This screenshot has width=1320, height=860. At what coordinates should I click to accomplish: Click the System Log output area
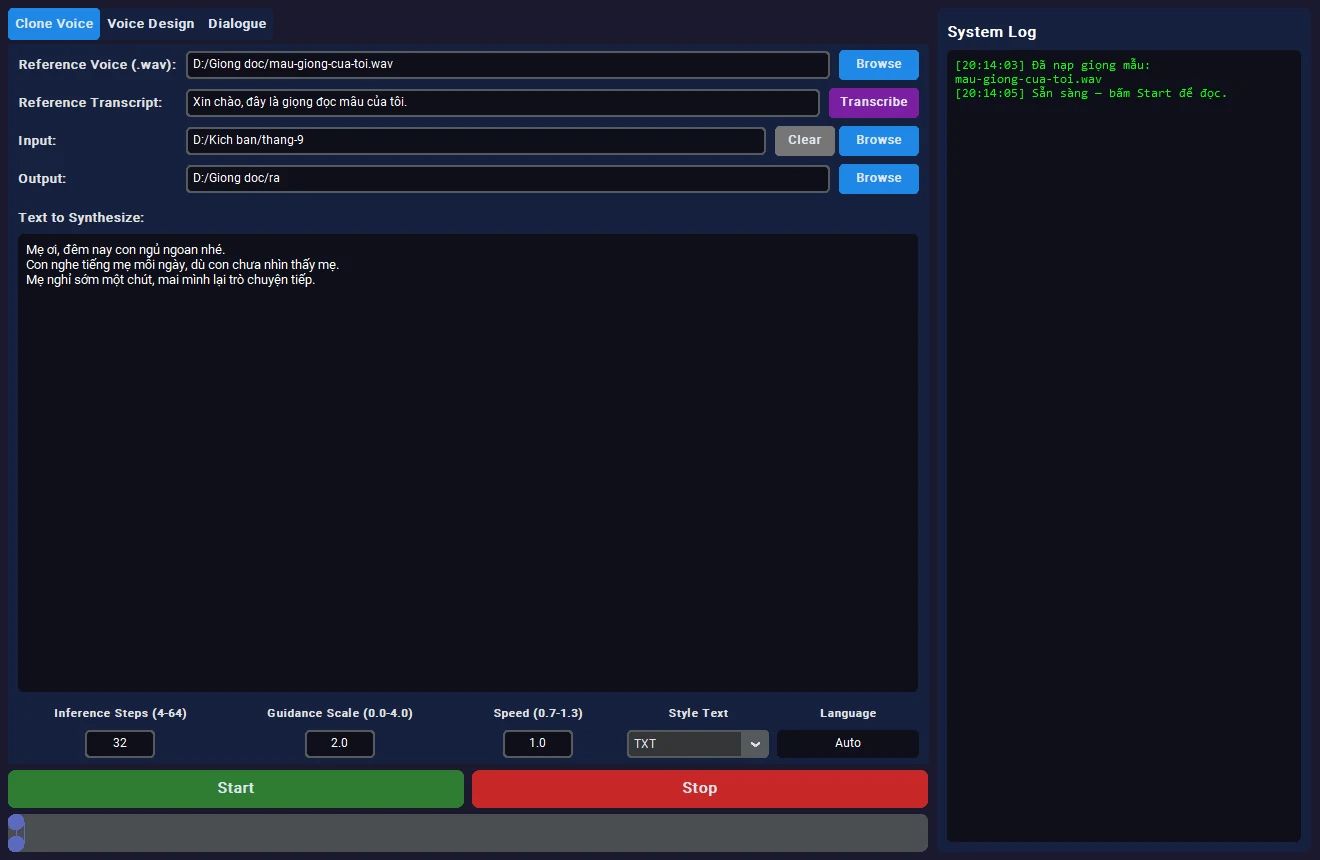[x=1124, y=446]
